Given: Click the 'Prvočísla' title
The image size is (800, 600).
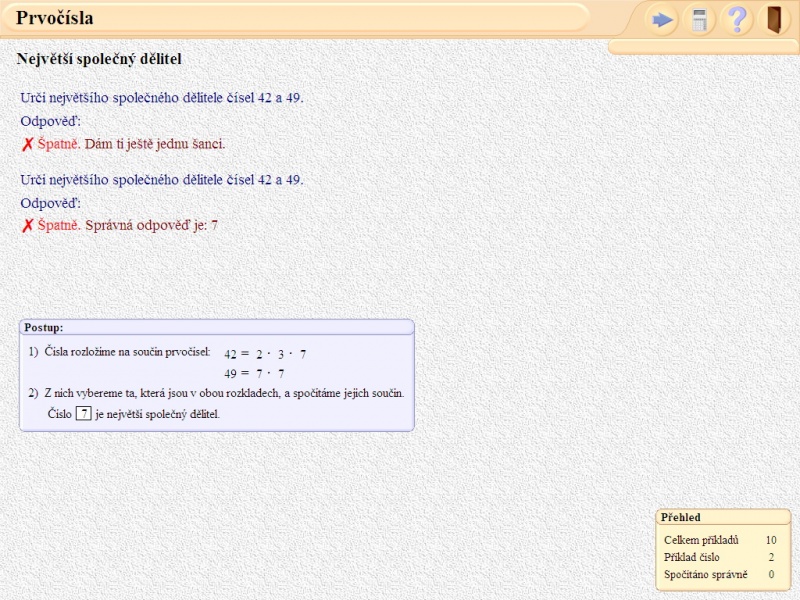Looking at the screenshot, I should [55, 18].
